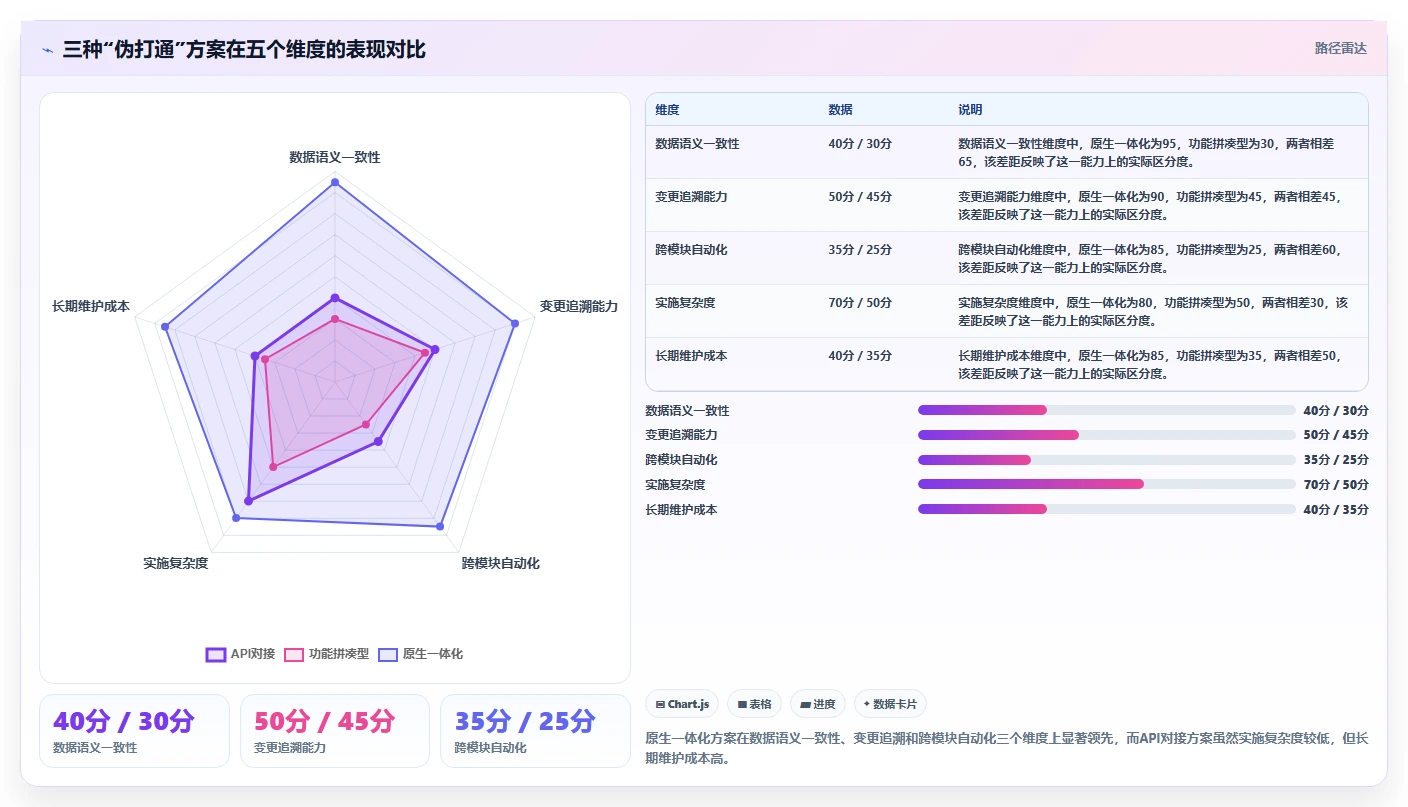This screenshot has height=807, width=1408.
Task: Click 50分 / 45分 value beside progress bar
Action: [1336, 435]
